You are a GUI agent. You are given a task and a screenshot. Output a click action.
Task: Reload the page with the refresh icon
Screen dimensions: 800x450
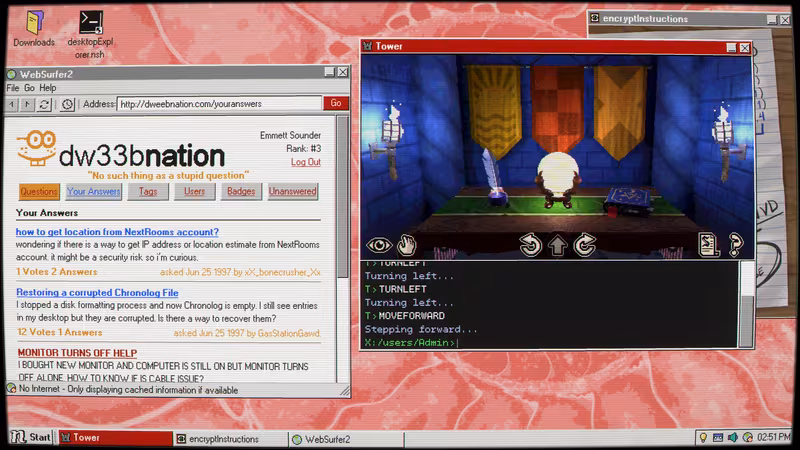coord(44,105)
